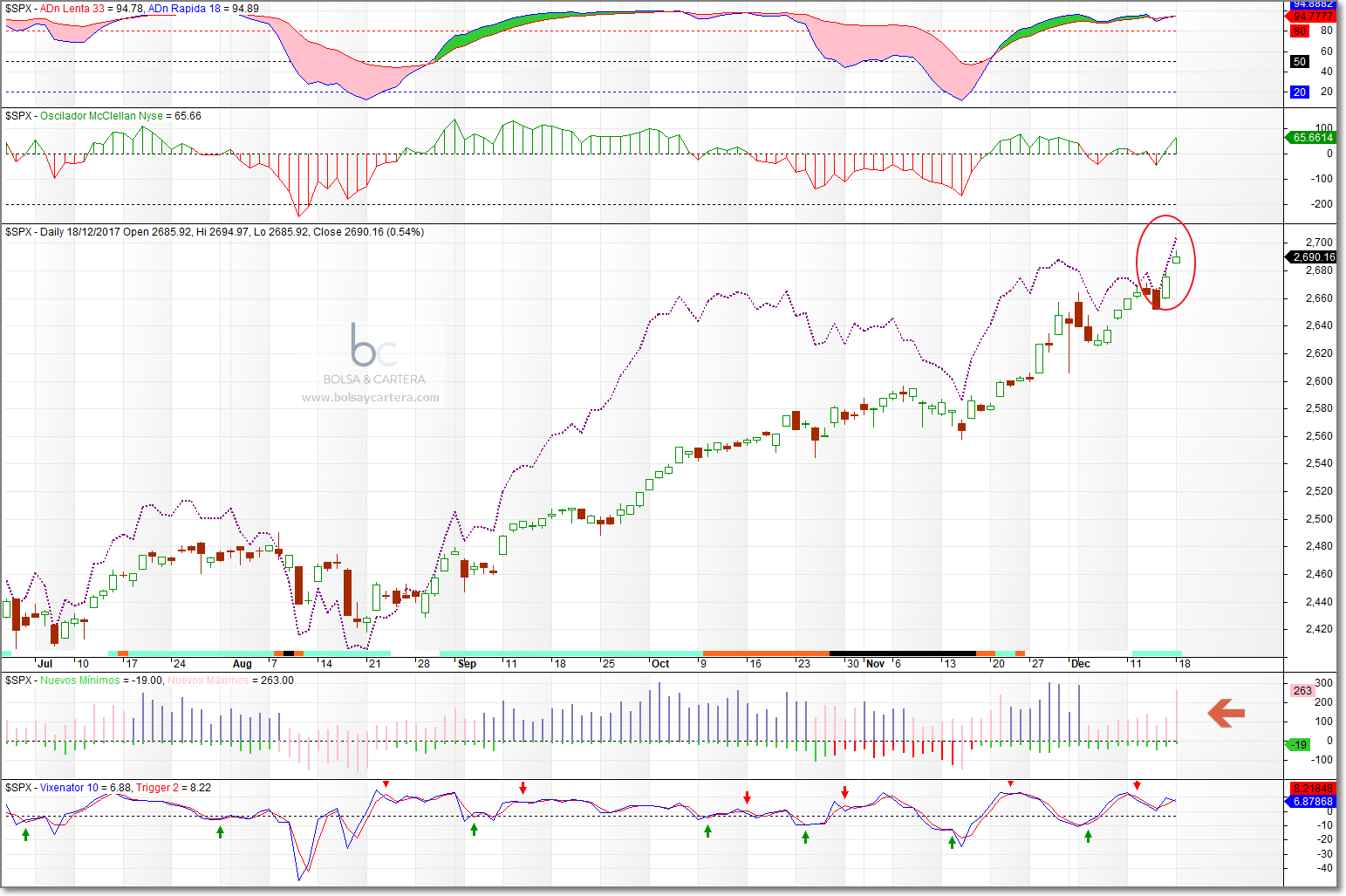Image resolution: width=1346 pixels, height=896 pixels.
Task: Click the ADn Lenta 33 indicator label
Action: tap(72, 9)
